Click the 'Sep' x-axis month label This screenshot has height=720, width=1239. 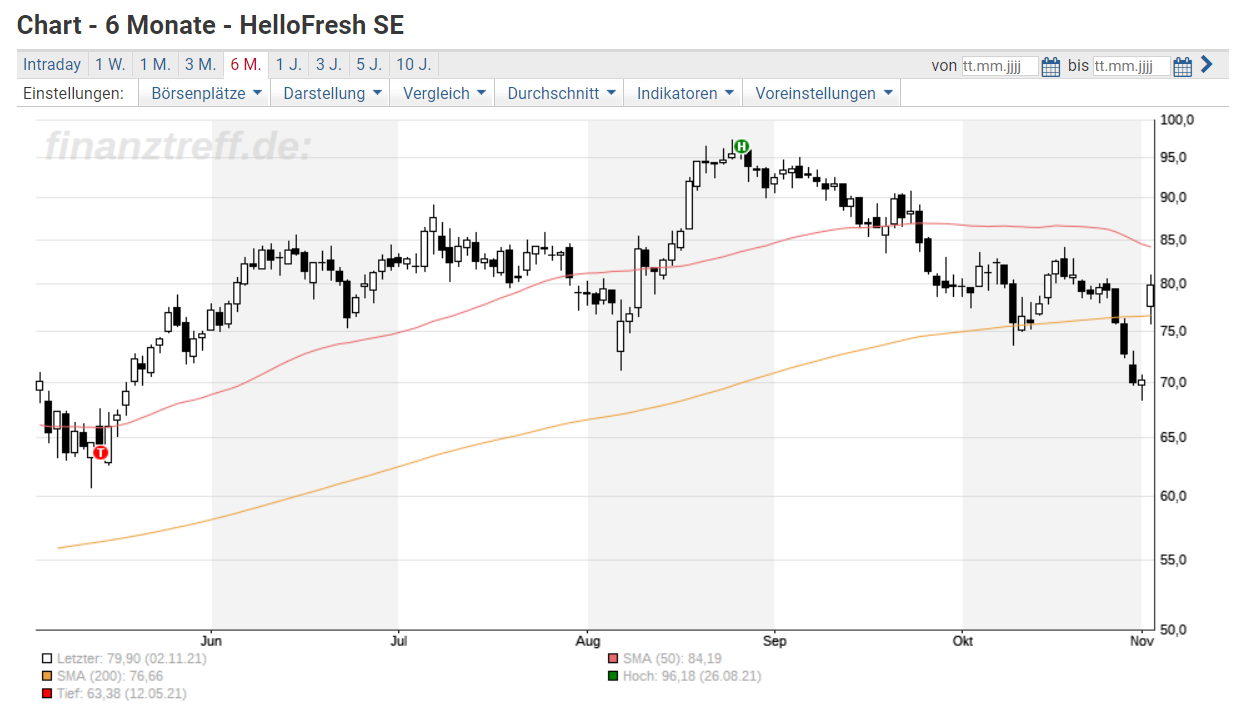pyautogui.click(x=773, y=639)
